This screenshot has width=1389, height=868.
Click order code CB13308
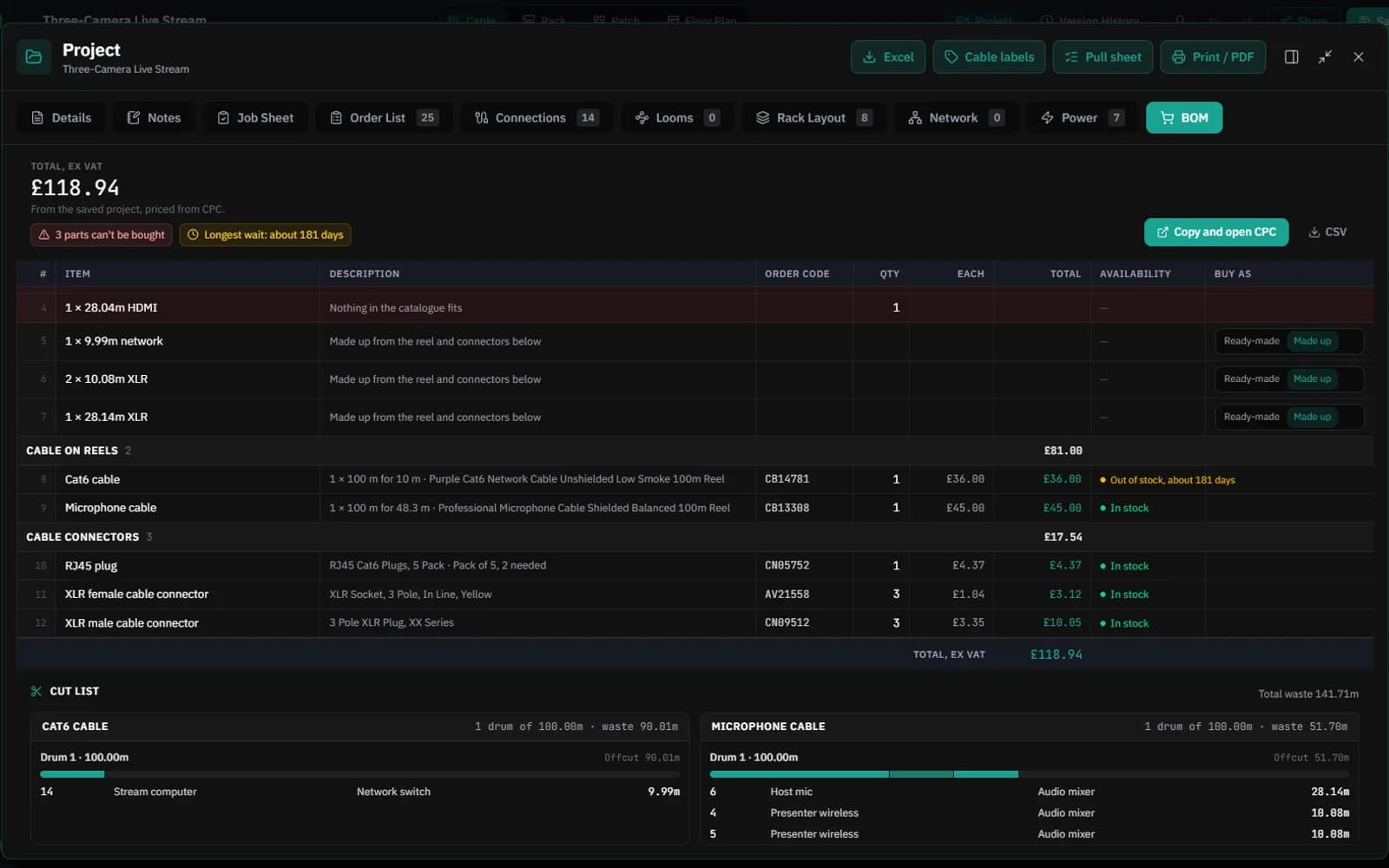(x=787, y=508)
